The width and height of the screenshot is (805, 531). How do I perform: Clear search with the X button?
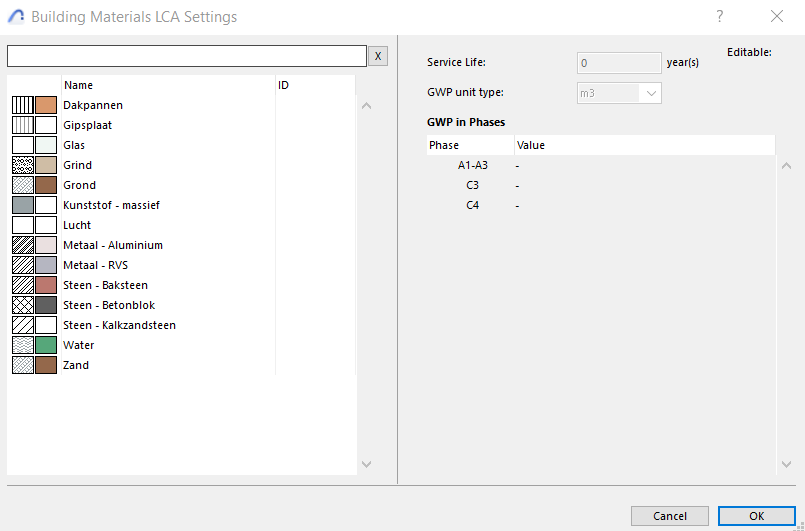pyautogui.click(x=378, y=56)
